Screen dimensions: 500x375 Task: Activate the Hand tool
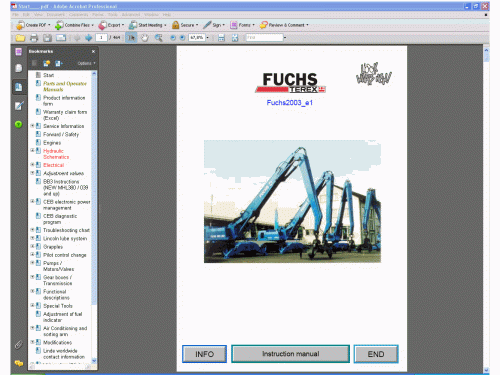[144, 38]
